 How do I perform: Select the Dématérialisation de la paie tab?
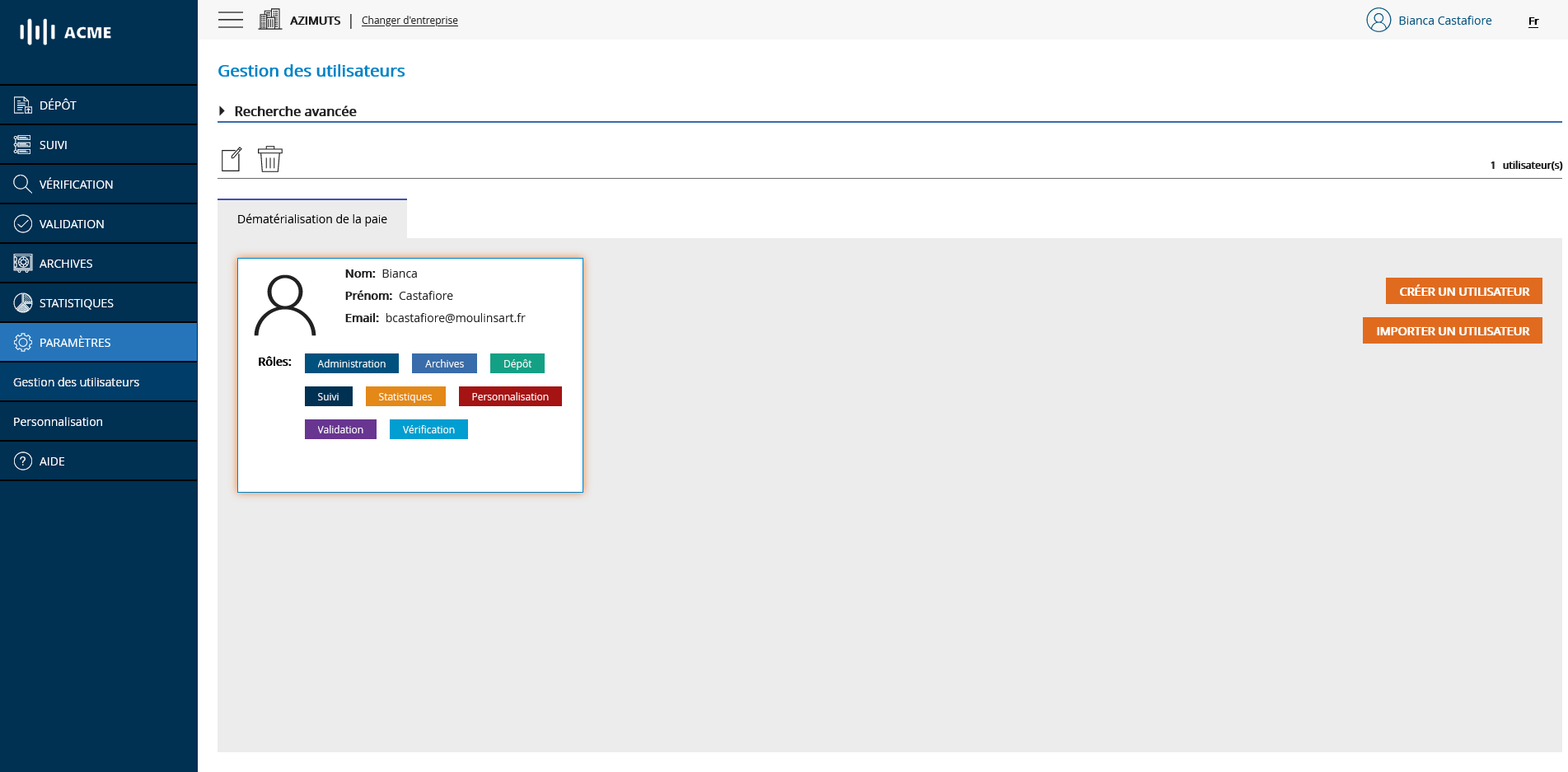coord(311,219)
